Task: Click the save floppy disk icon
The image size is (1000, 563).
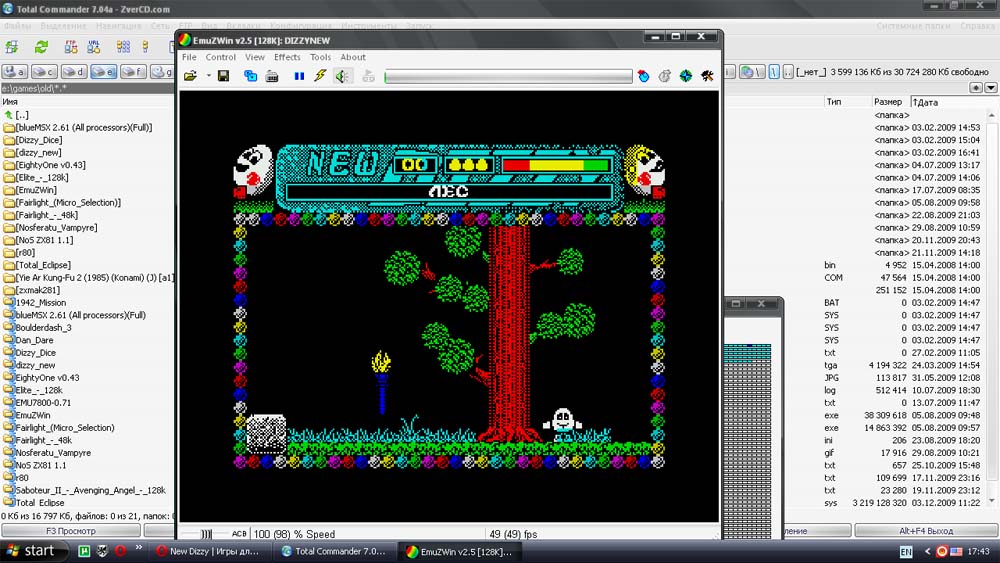Action: [223, 76]
